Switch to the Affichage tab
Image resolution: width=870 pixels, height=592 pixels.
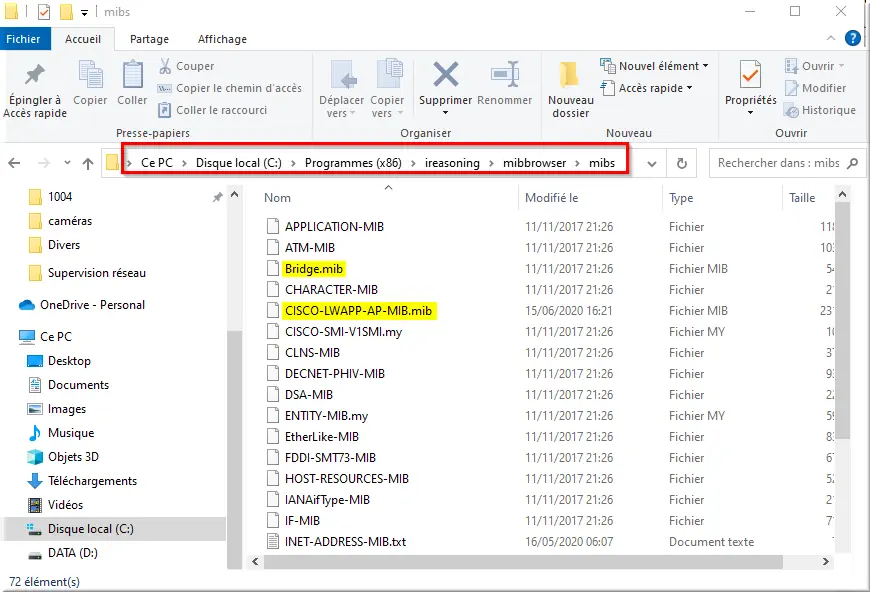[222, 39]
